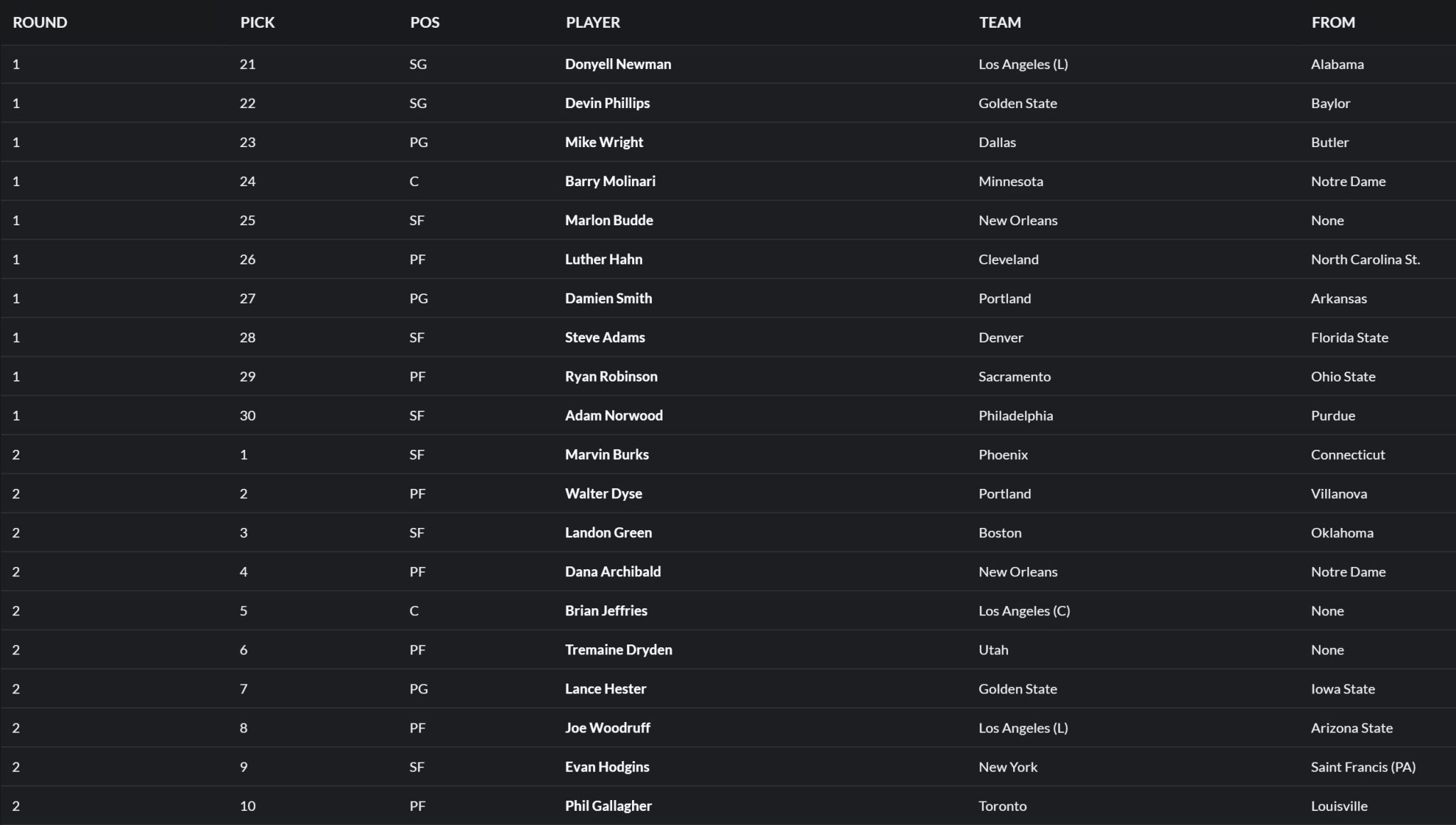Image resolution: width=1456 pixels, height=825 pixels.
Task: Sort table by ROUND column header
Action: point(40,22)
